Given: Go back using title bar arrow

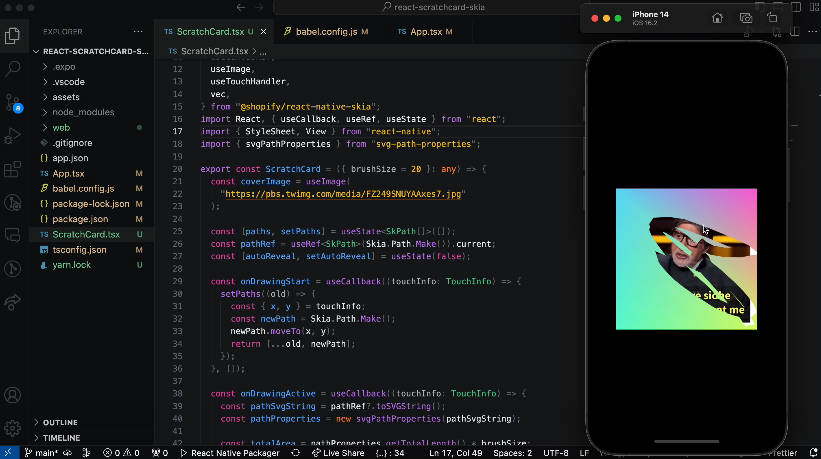Looking at the screenshot, I should pyautogui.click(x=240, y=7).
